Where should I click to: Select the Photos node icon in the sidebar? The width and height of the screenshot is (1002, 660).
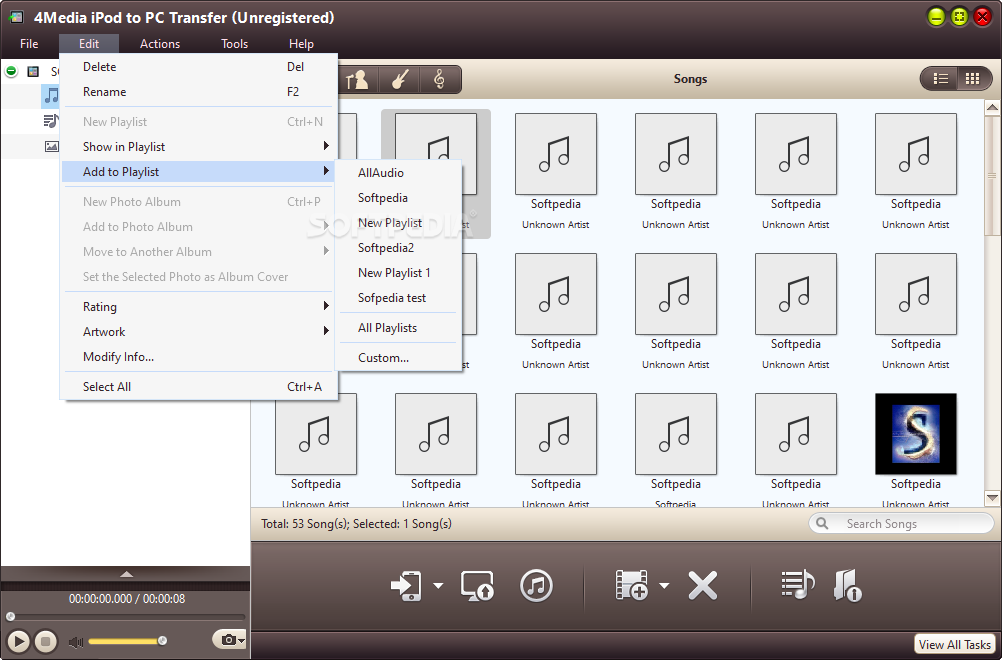click(51, 146)
